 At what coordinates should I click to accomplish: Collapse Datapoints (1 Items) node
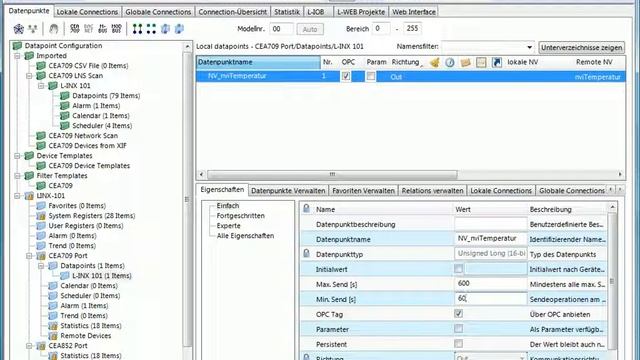[41, 266]
